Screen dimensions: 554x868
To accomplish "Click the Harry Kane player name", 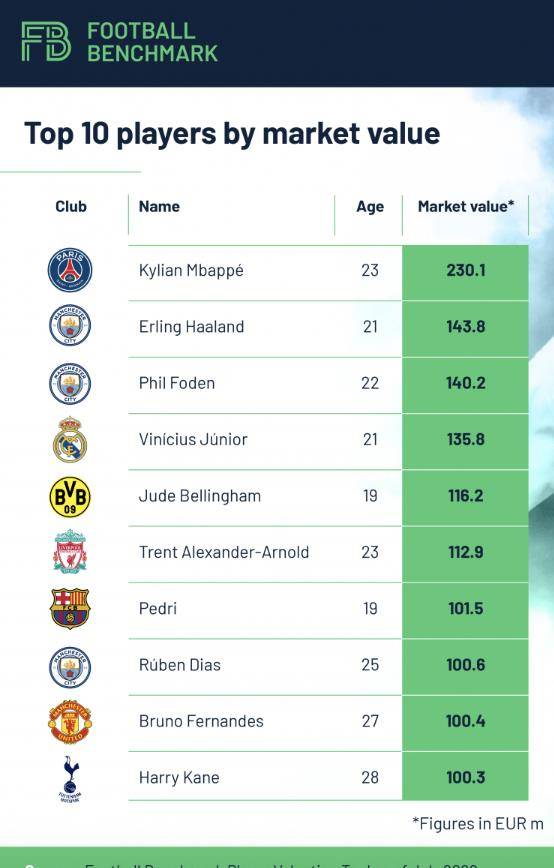I will coord(179,777).
